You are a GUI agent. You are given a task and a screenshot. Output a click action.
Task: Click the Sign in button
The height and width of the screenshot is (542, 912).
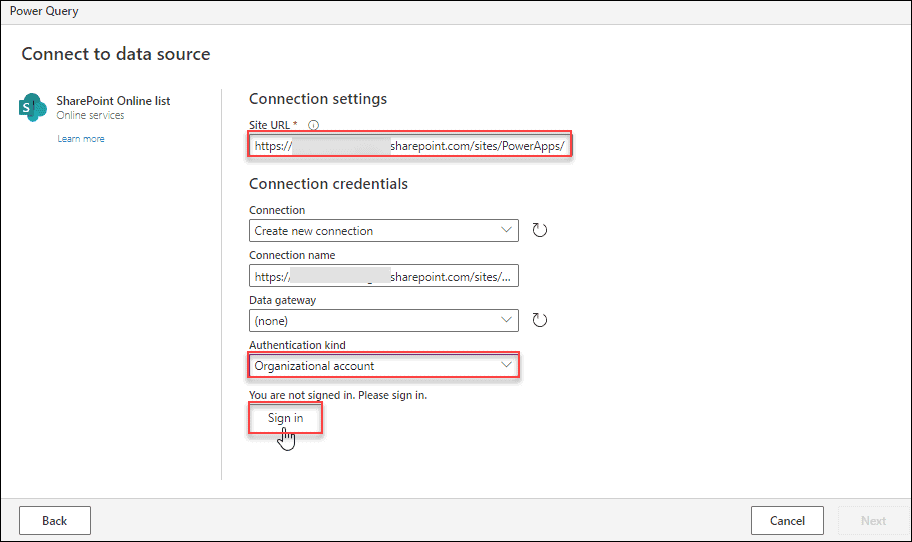[286, 418]
